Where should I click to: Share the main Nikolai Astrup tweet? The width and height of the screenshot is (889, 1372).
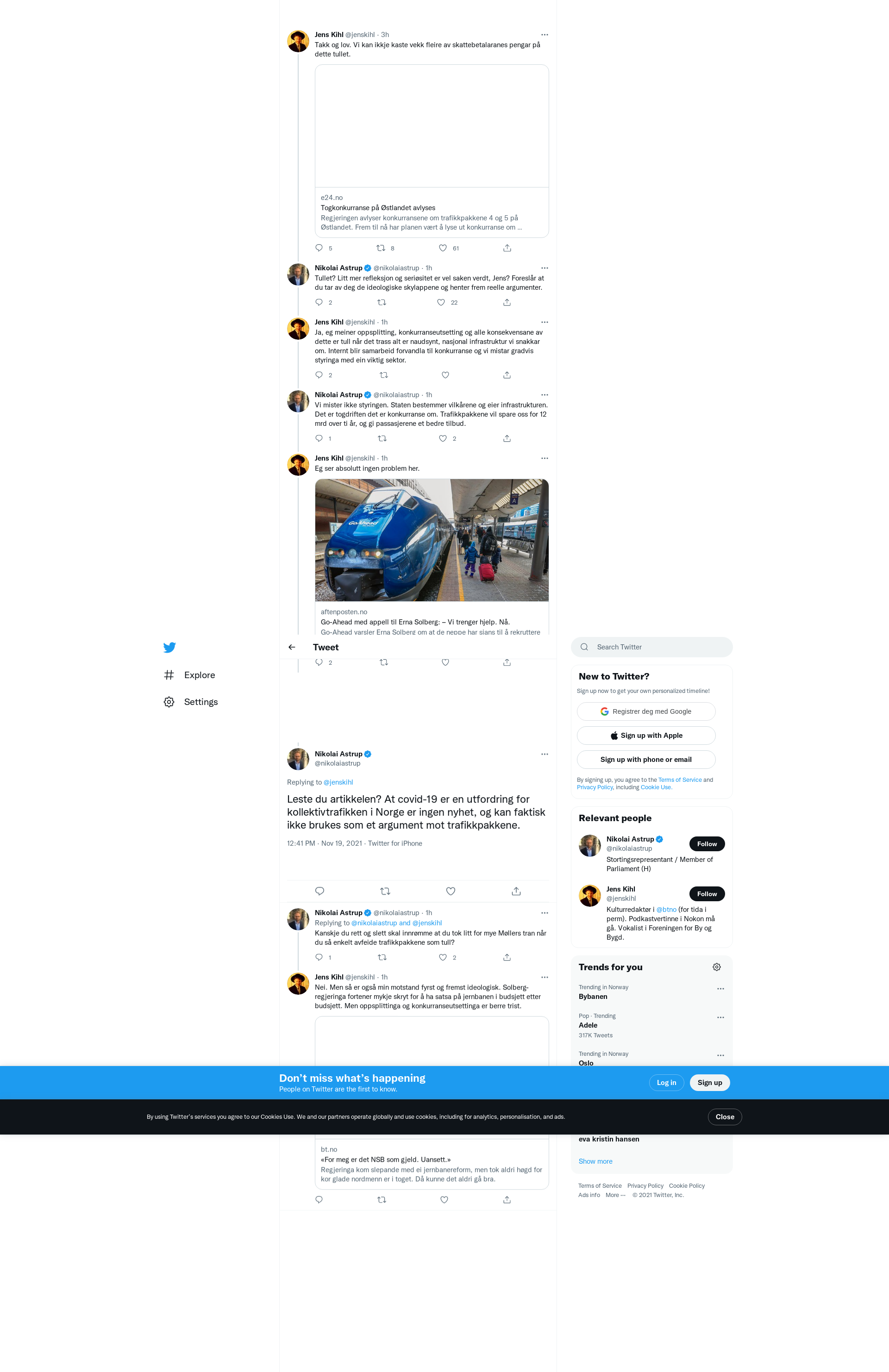click(516, 891)
